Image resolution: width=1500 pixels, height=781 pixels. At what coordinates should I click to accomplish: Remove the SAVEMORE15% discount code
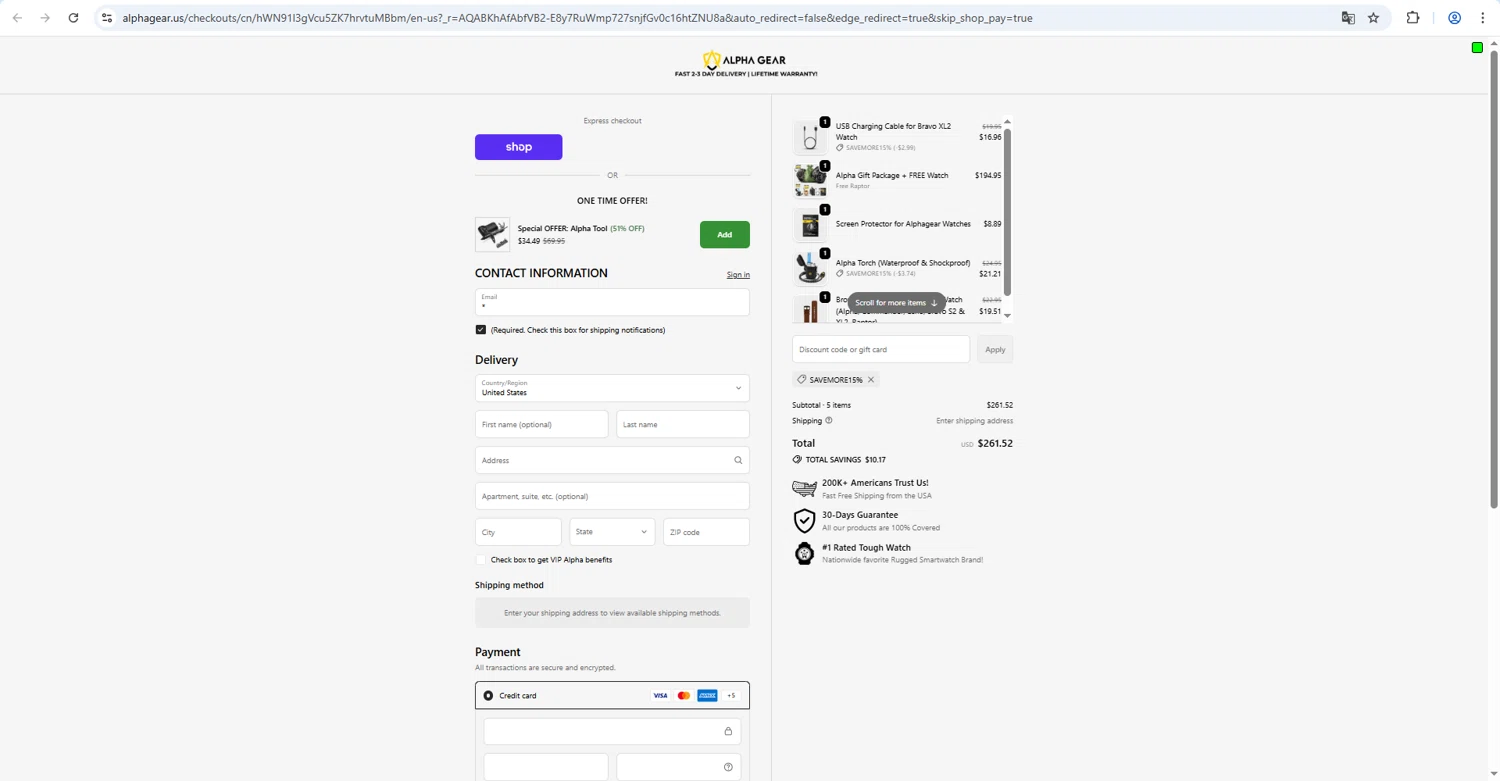[x=871, y=380]
